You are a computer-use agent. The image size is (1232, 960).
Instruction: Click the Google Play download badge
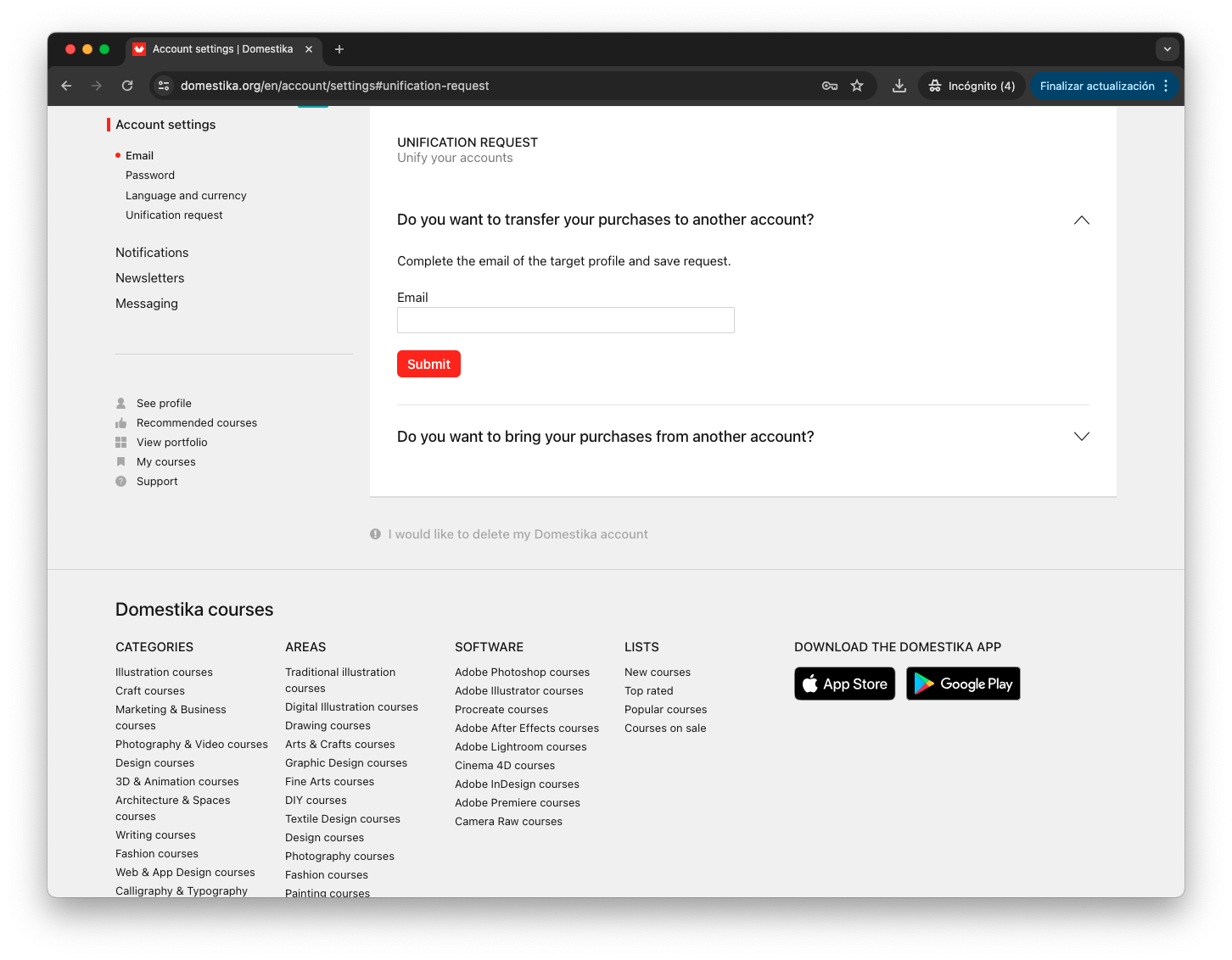pos(963,684)
